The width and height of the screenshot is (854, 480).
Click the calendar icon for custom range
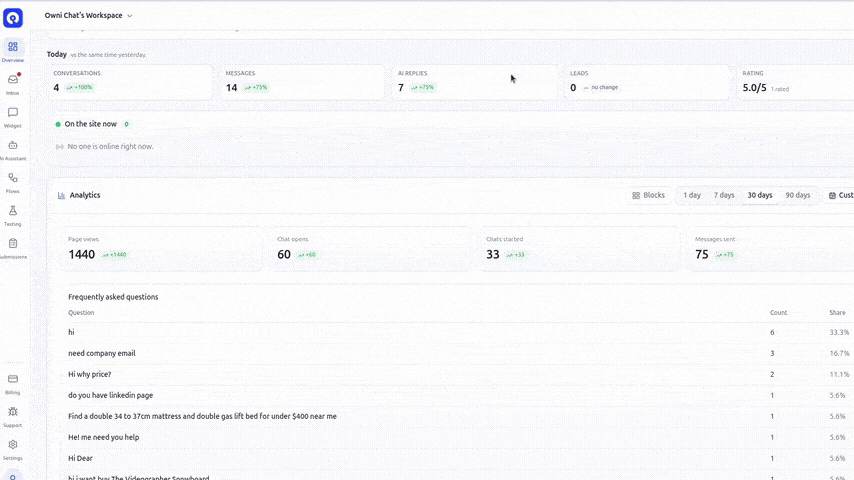point(832,195)
